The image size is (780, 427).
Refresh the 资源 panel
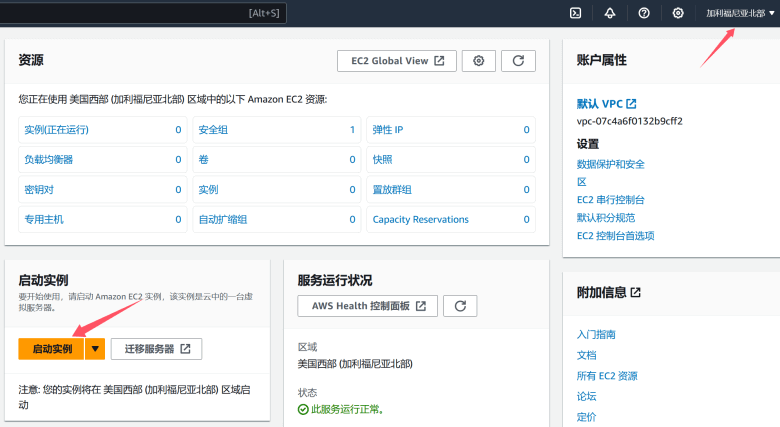(x=518, y=61)
